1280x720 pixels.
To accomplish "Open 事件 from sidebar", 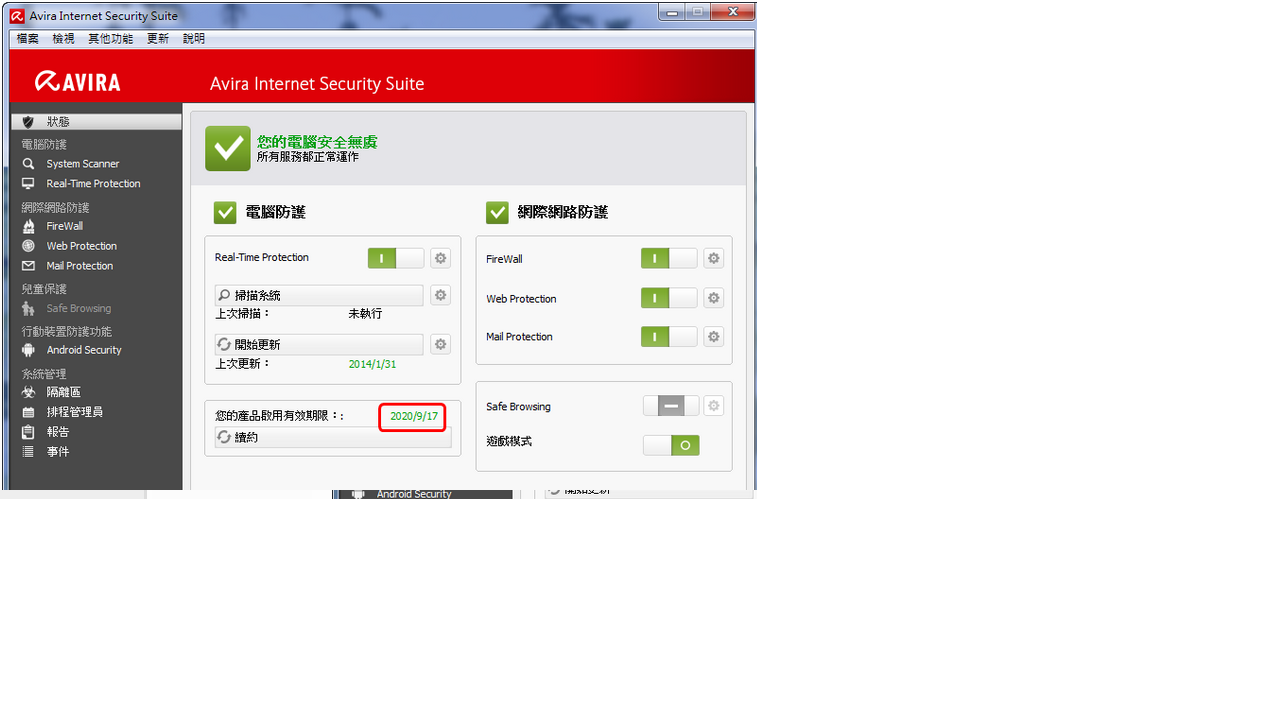I will 58,452.
